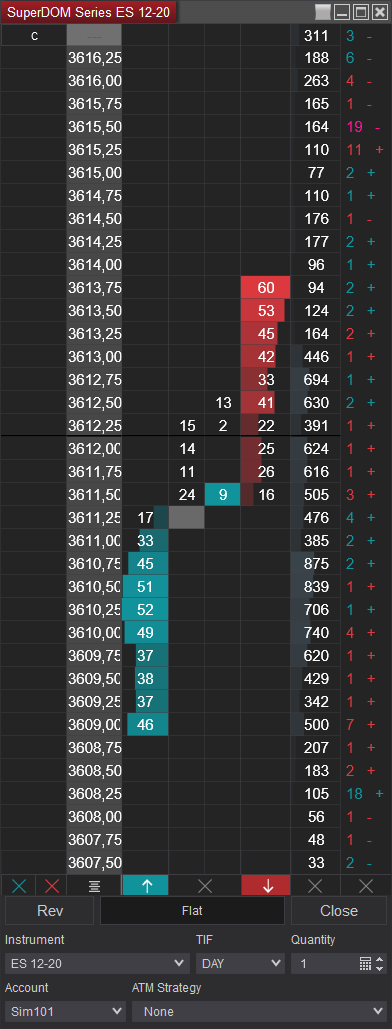
Task: Click the red down arrow sell market button
Action: [x=267, y=886]
